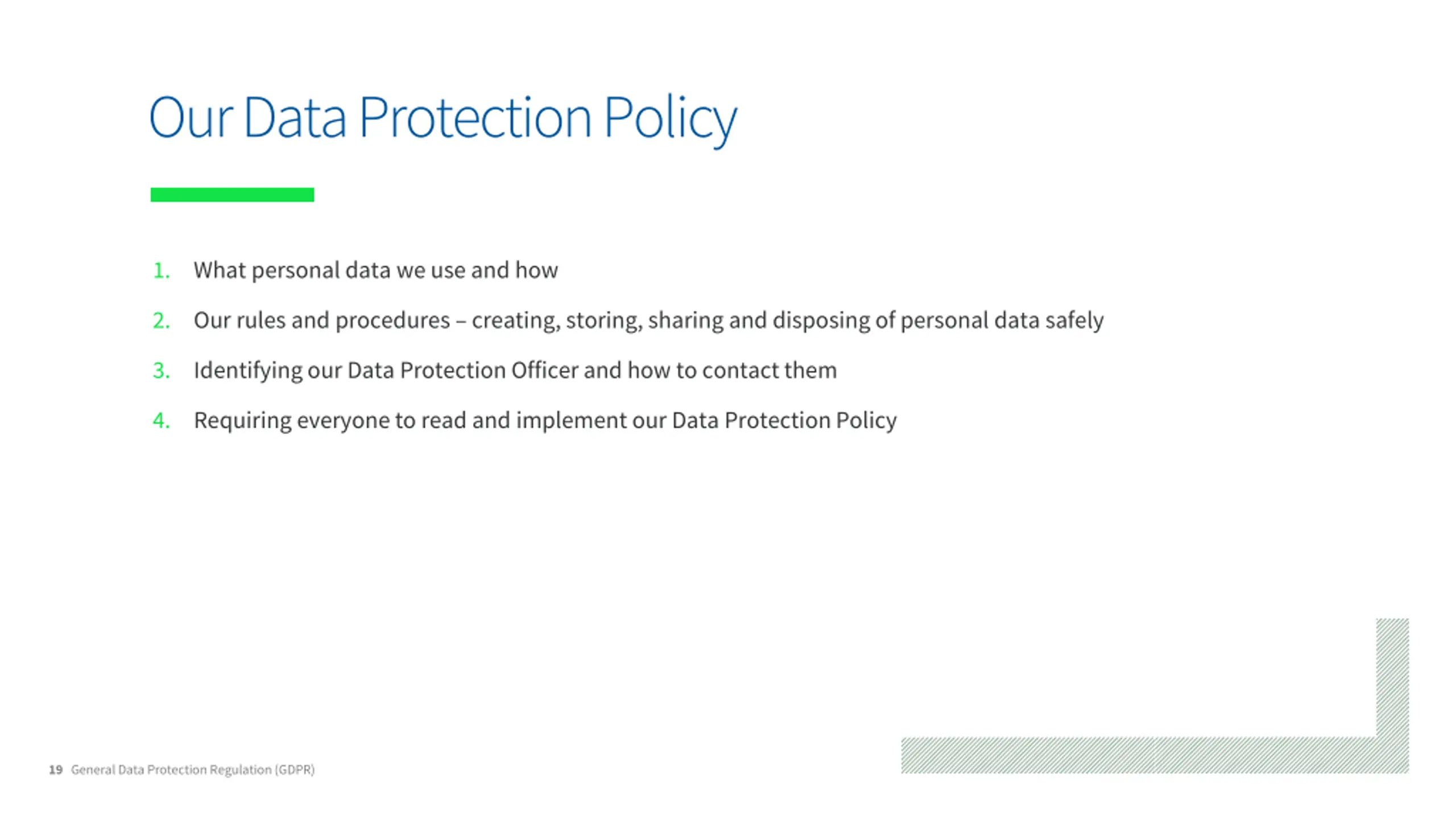Select the green list number "1."
This screenshot has height=819, width=1456.
click(x=162, y=271)
